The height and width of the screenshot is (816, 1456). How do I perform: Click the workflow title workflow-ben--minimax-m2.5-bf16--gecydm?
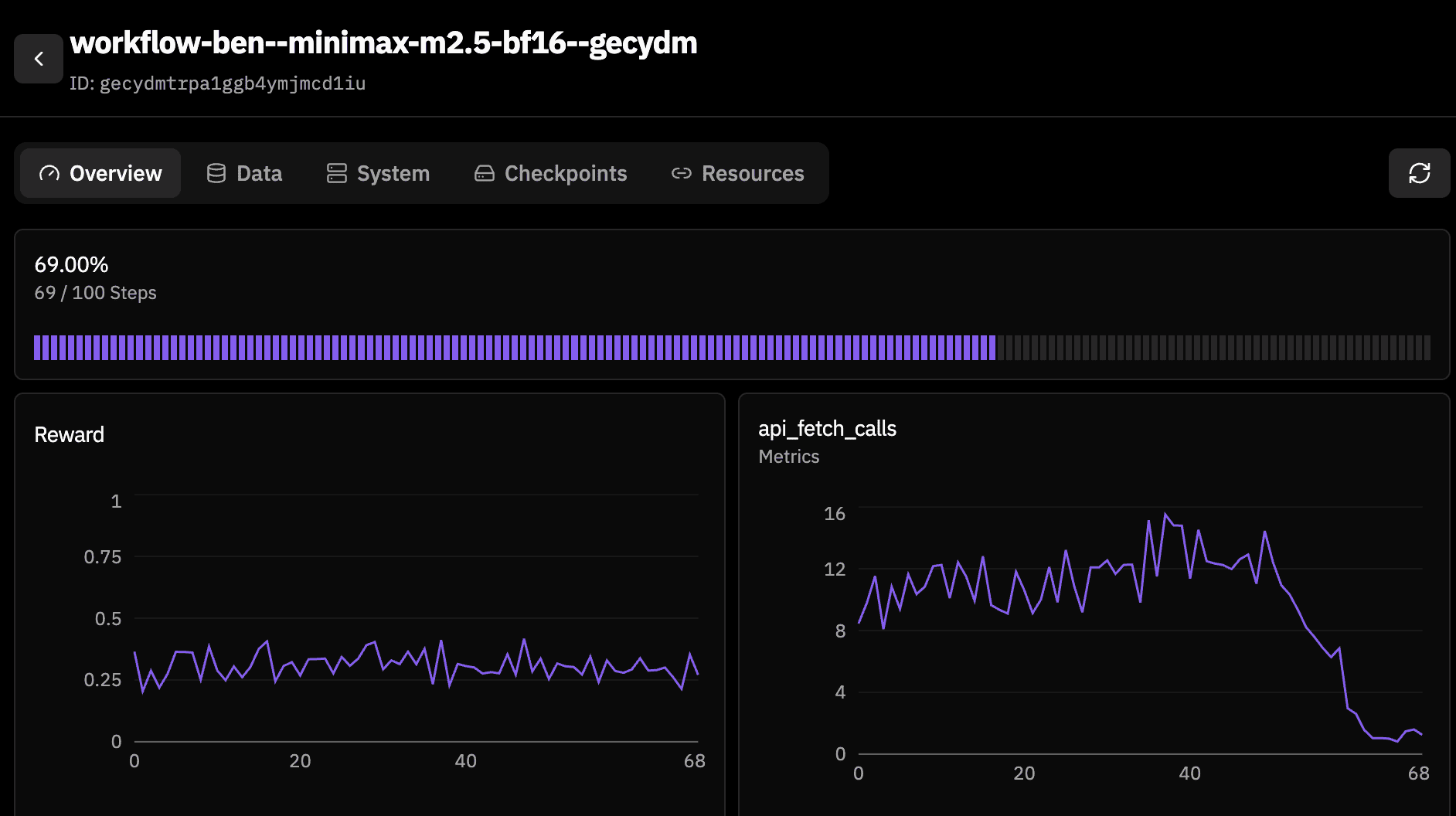tap(384, 44)
